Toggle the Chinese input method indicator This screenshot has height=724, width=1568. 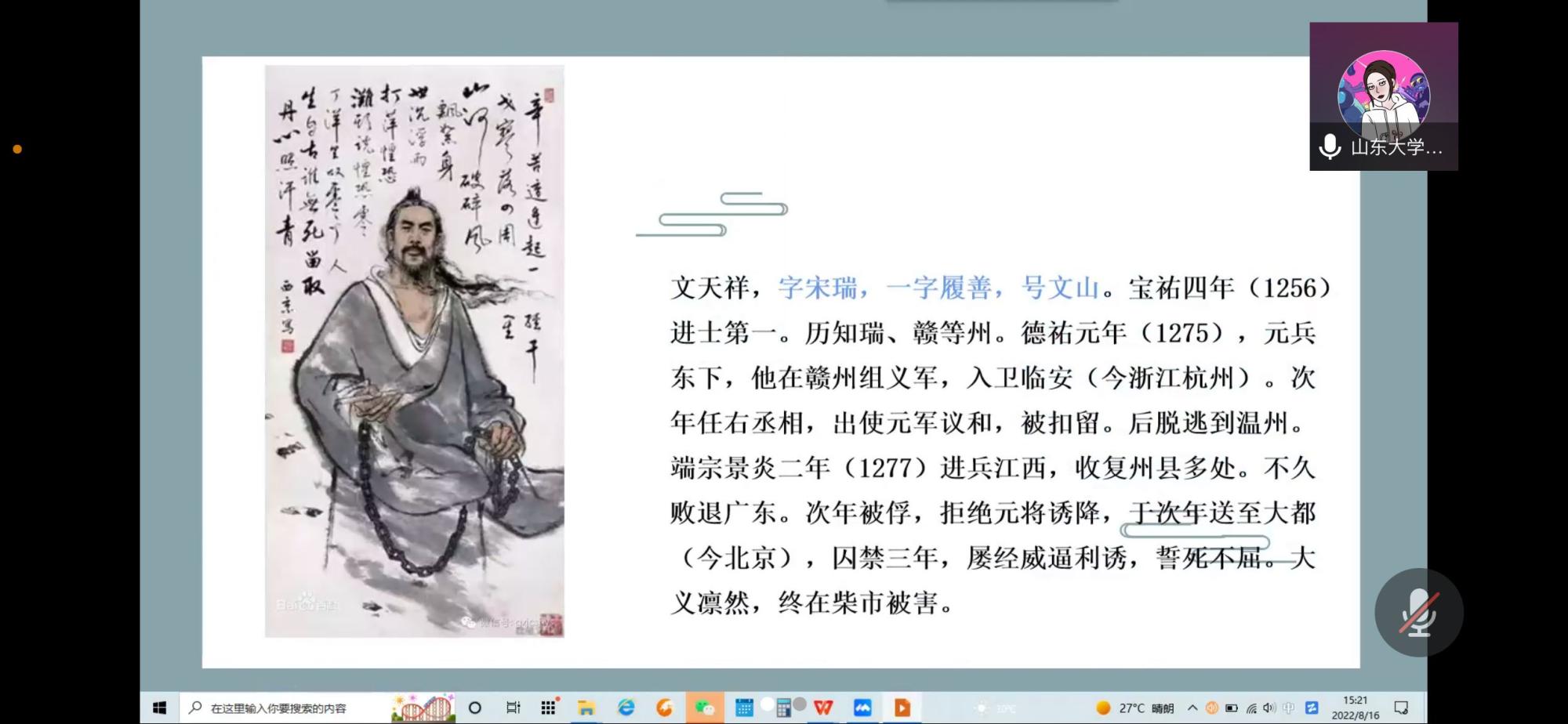pyautogui.click(x=1288, y=708)
